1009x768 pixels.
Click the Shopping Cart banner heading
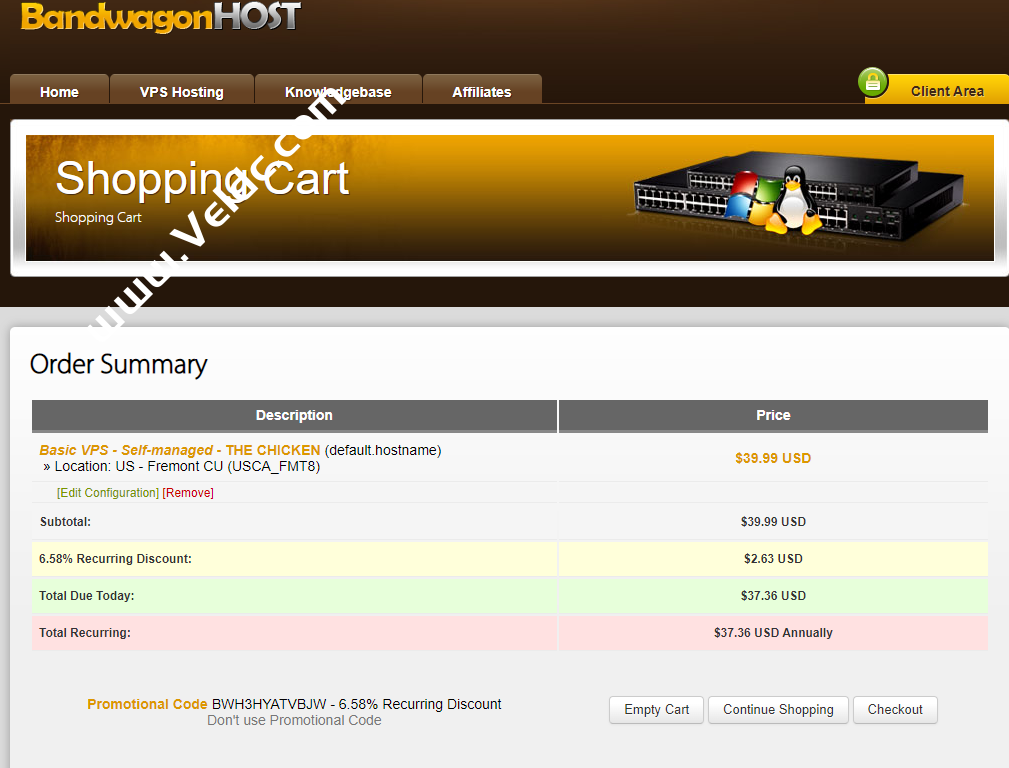[x=202, y=179]
